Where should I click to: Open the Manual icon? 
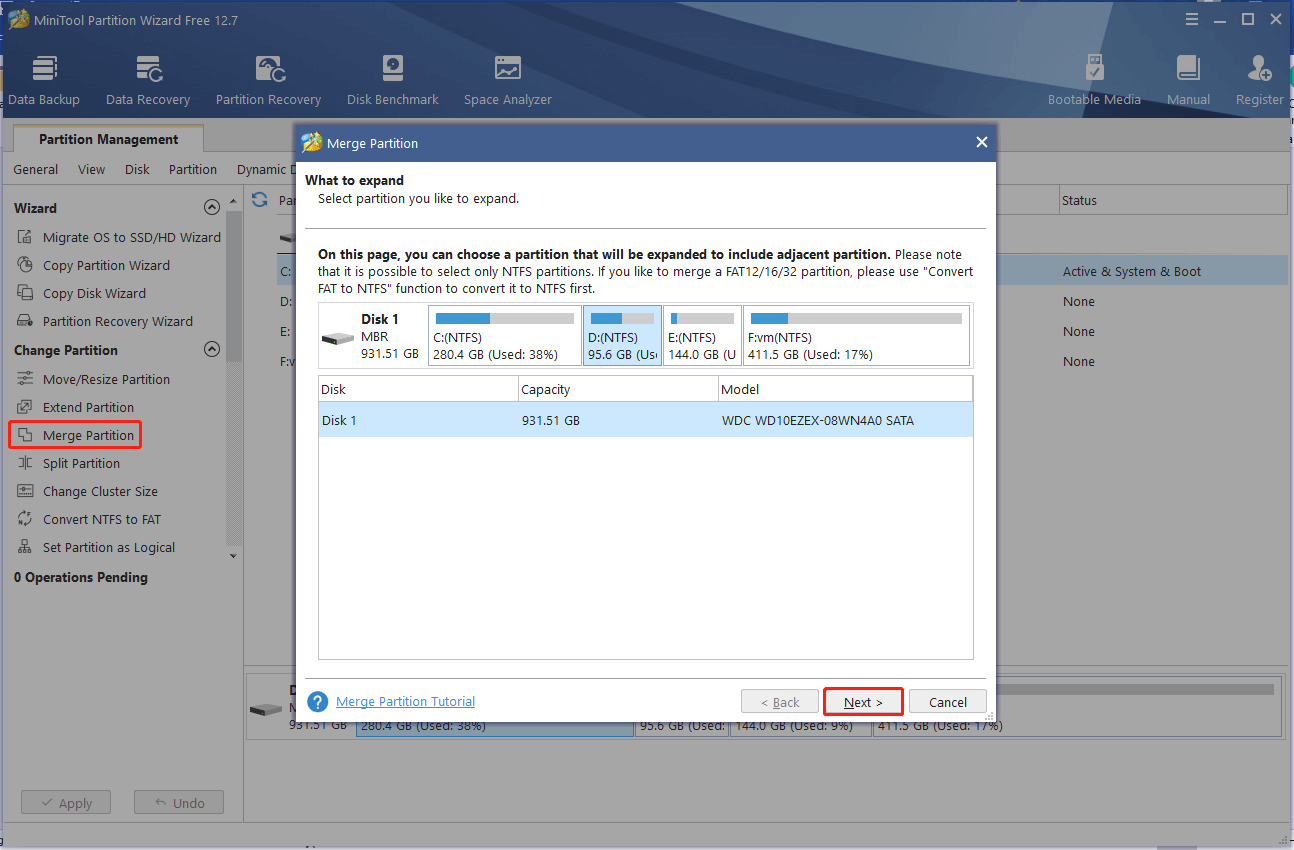pos(1188,80)
